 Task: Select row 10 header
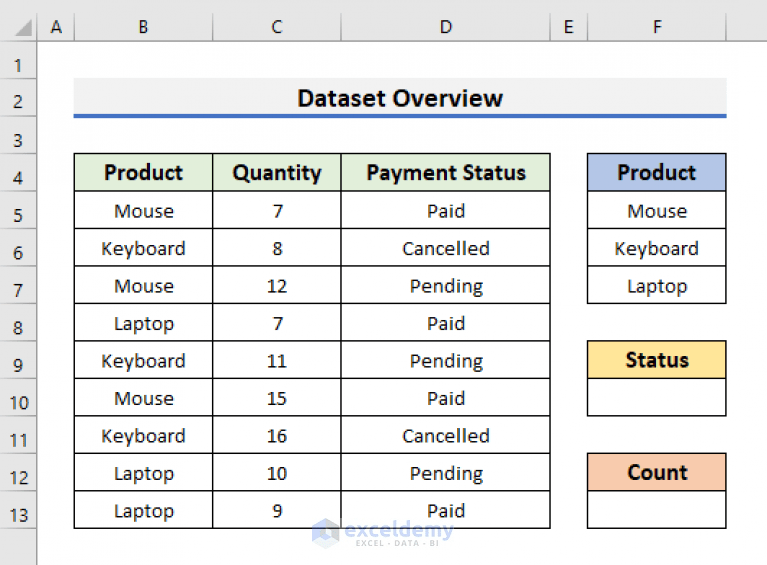click(x=18, y=398)
